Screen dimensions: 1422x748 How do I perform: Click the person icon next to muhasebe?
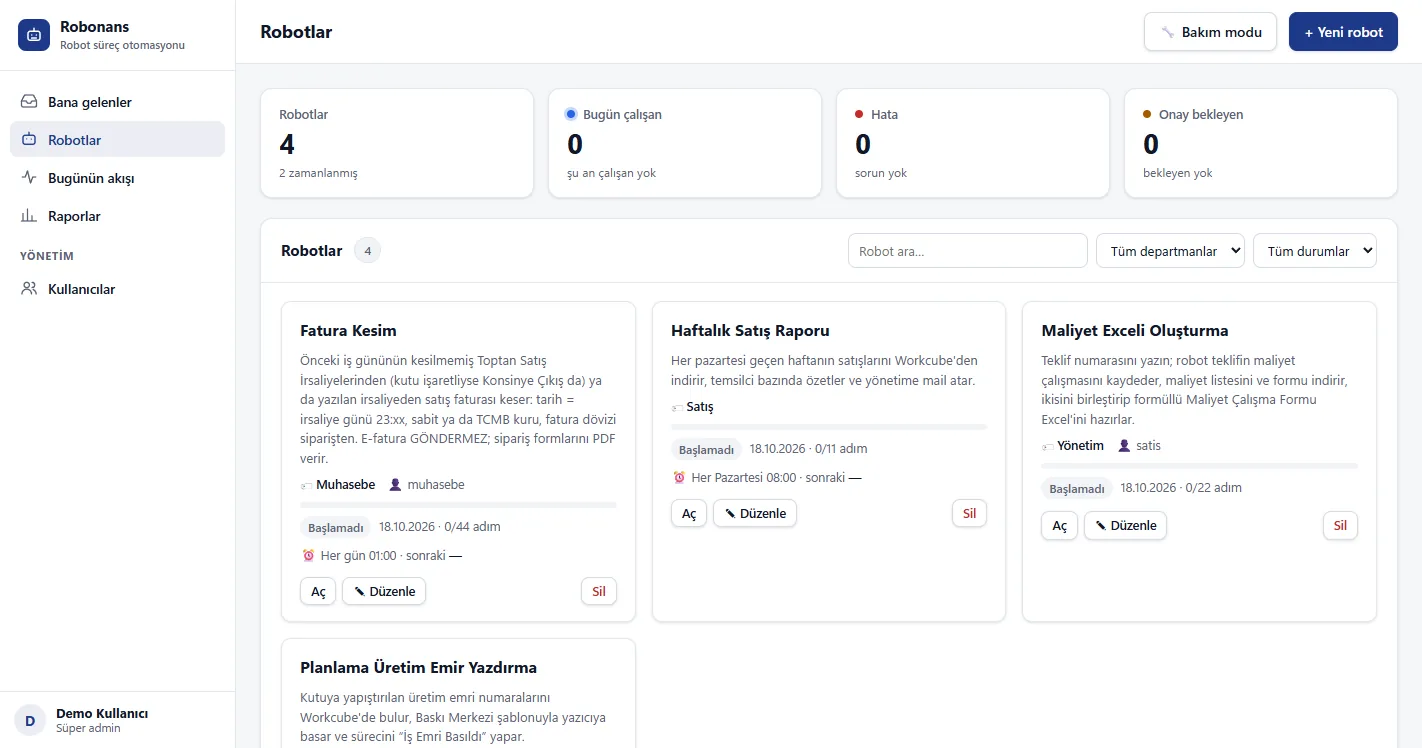(395, 485)
